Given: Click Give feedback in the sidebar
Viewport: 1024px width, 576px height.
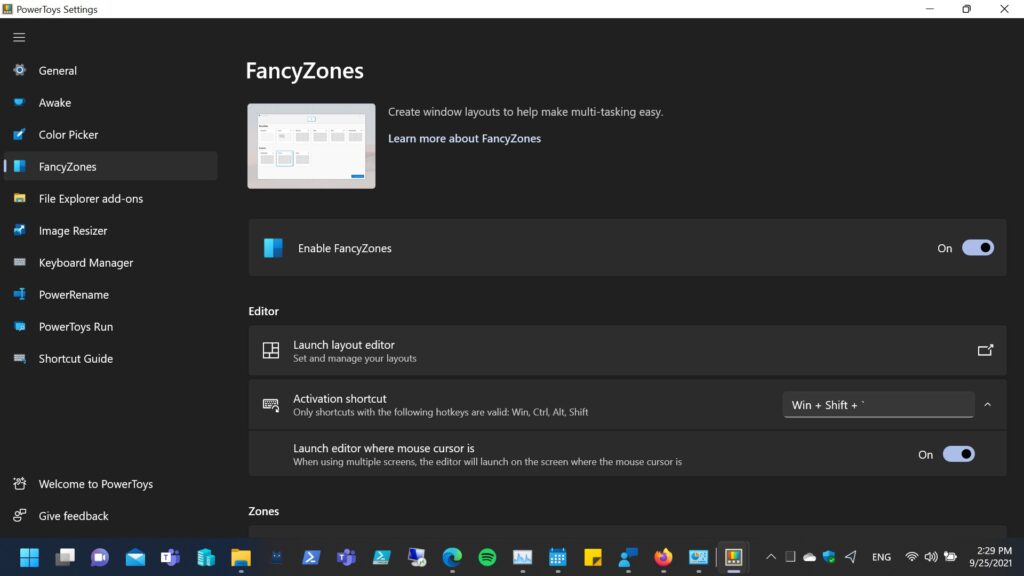Looking at the screenshot, I should tap(73, 516).
